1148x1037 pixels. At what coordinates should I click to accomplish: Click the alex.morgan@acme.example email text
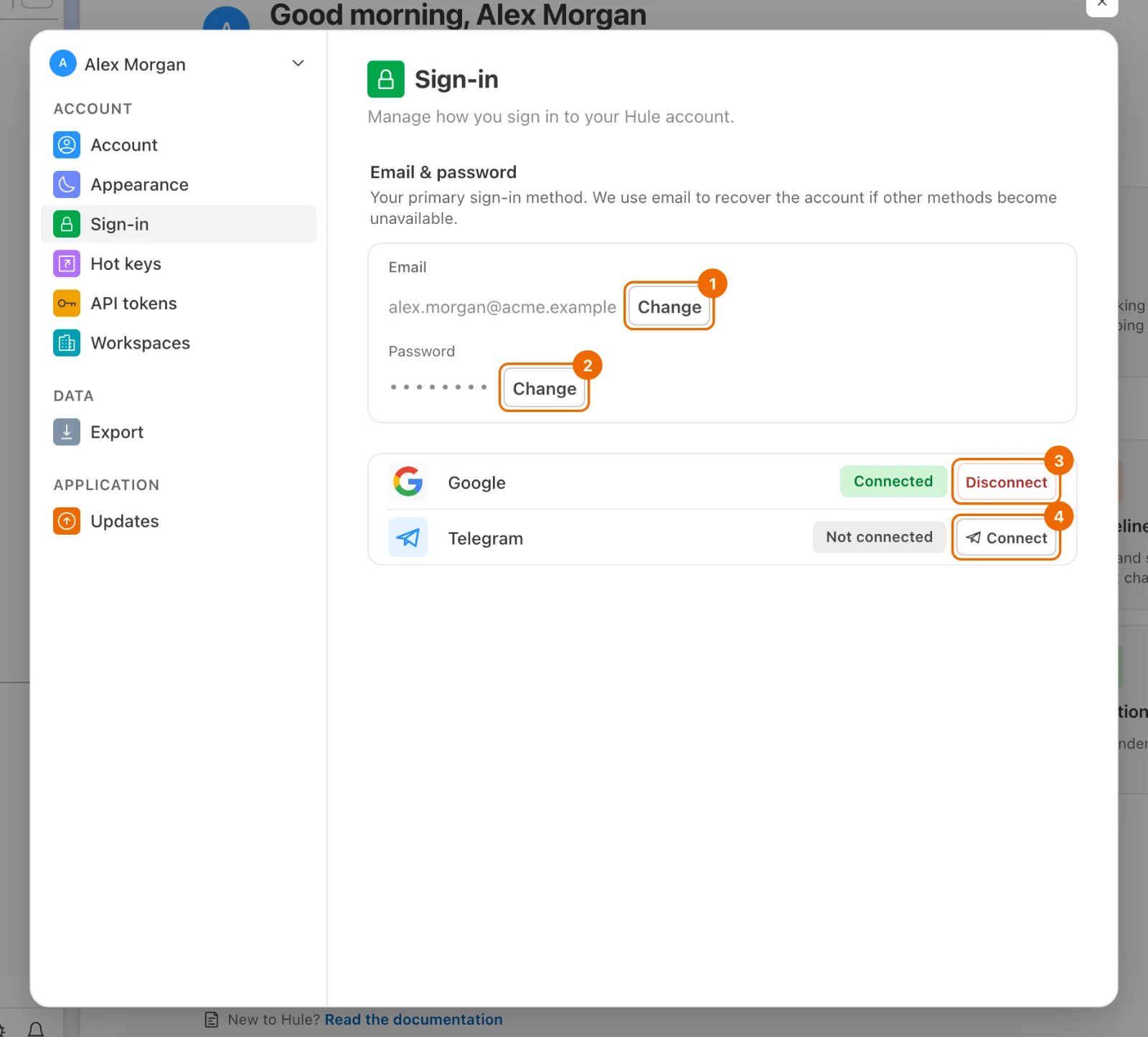[502, 307]
